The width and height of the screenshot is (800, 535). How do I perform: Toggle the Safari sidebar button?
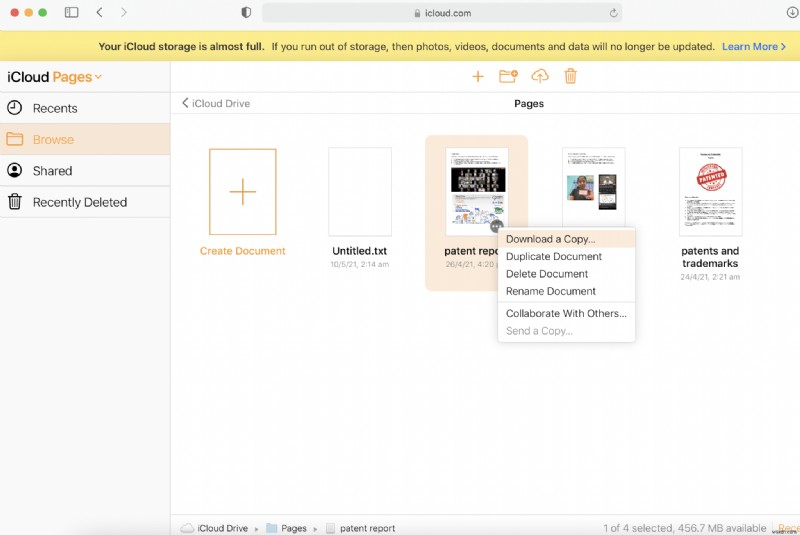pyautogui.click(x=71, y=12)
